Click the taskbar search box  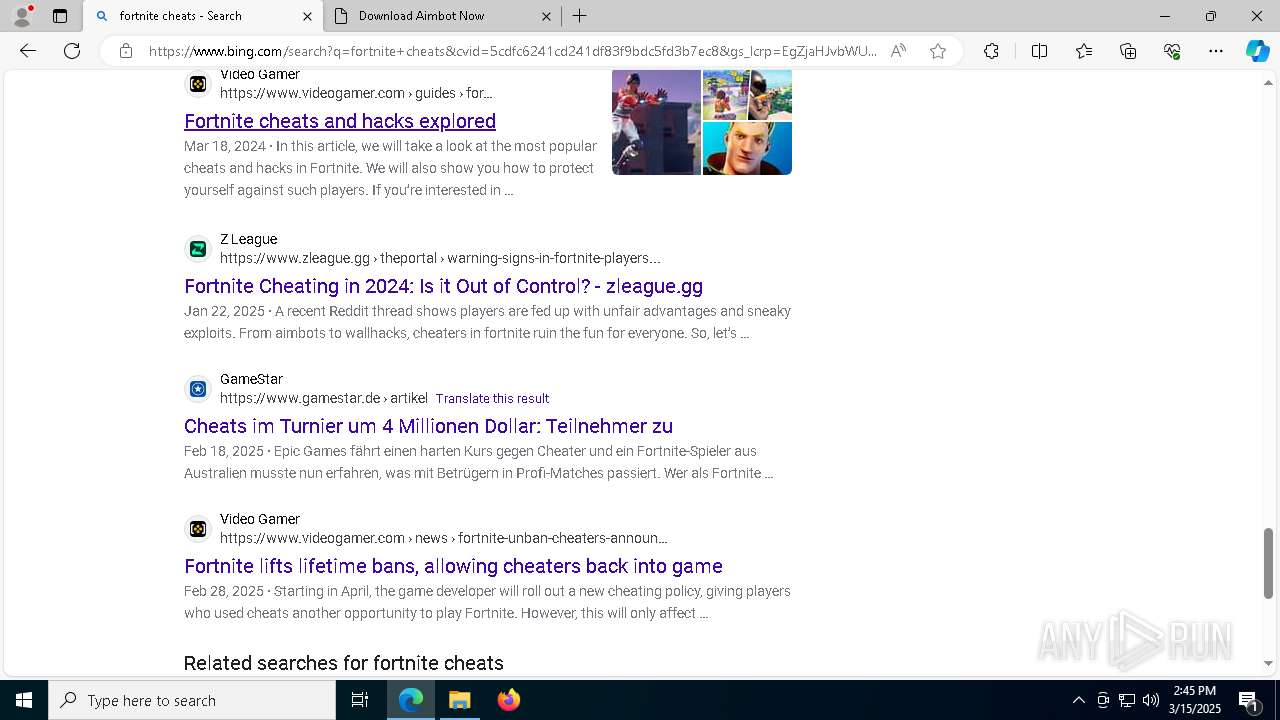pos(192,700)
